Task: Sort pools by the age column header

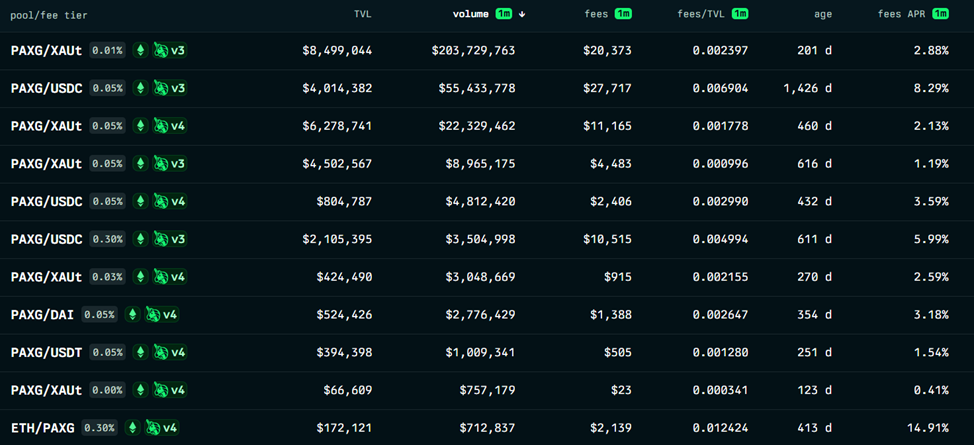Action: [x=823, y=14]
